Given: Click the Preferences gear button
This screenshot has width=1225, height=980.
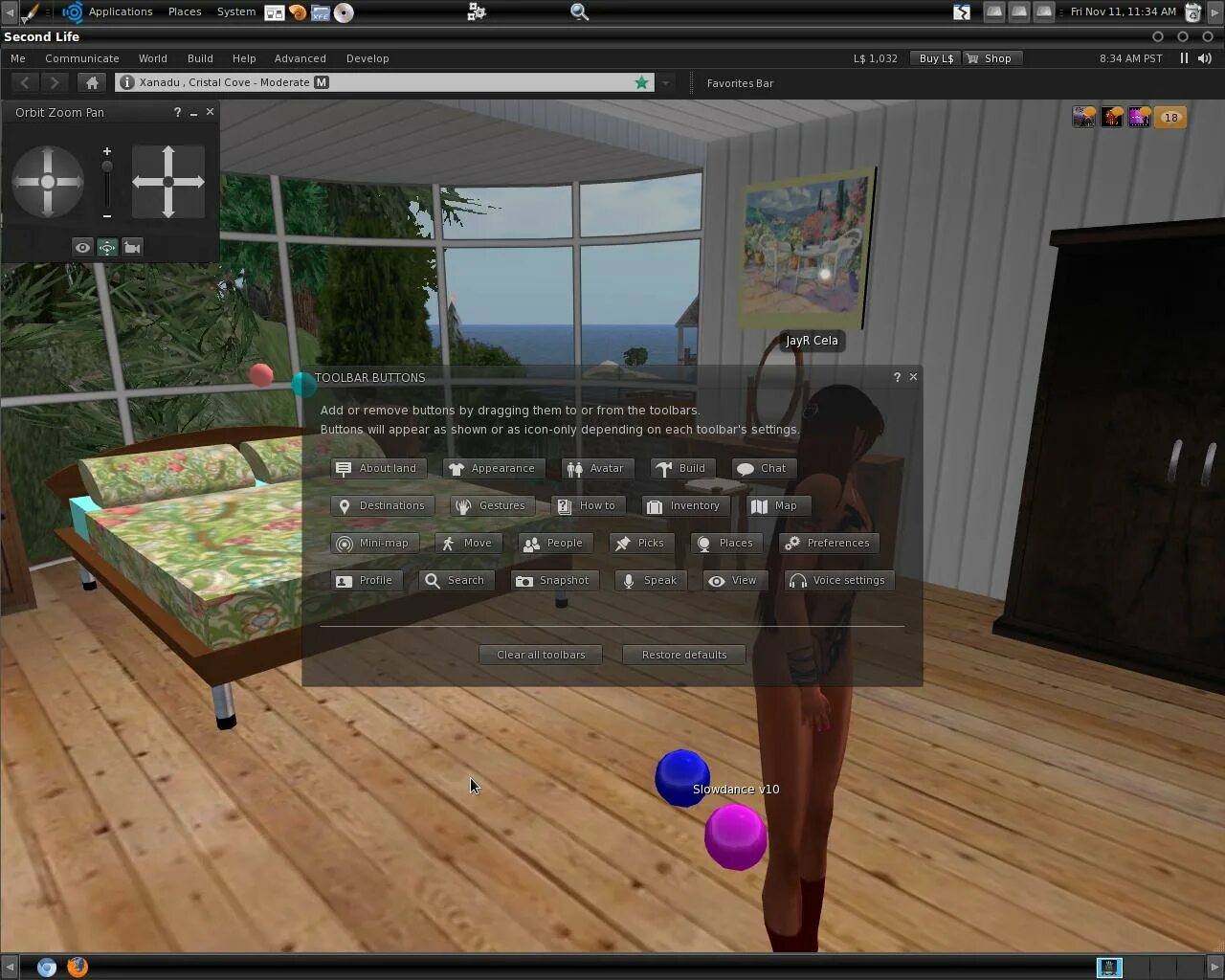Looking at the screenshot, I should pyautogui.click(x=829, y=544).
